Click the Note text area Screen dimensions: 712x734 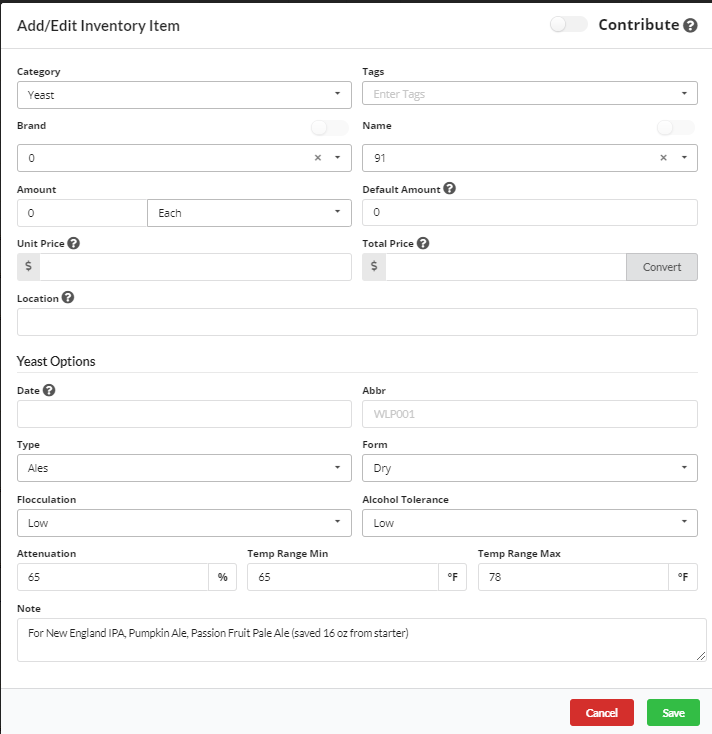[361, 640]
